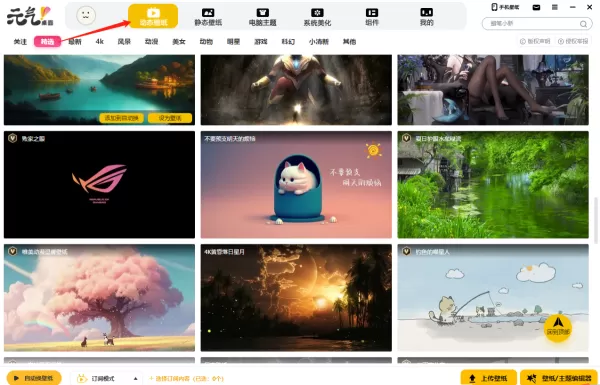Click the VIP badge on ROG wallpaper

(12, 138)
